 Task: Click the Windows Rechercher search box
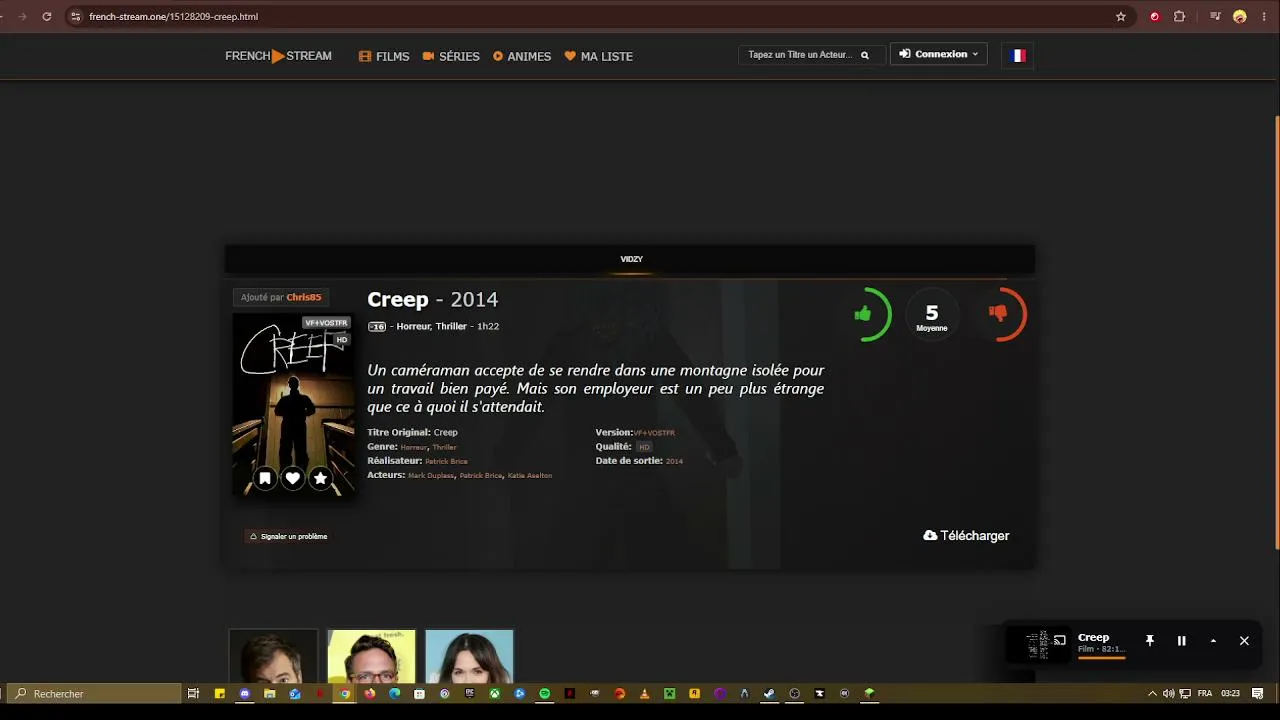[96, 693]
